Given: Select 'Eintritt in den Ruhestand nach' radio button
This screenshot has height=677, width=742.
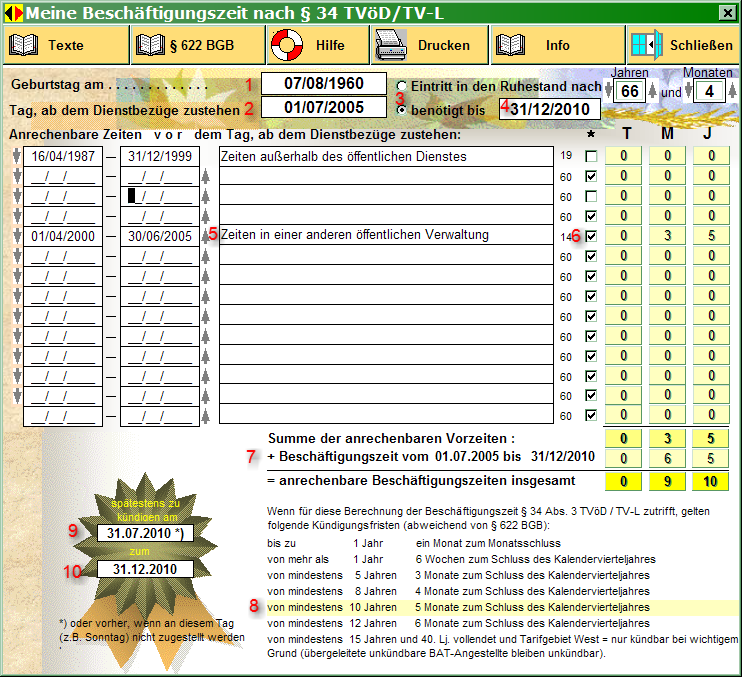Looking at the screenshot, I should 402,86.
